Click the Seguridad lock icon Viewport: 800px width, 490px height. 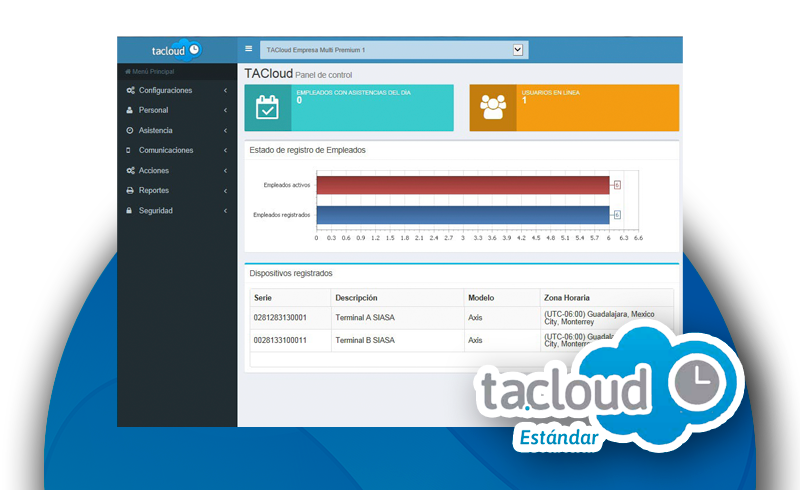[129, 210]
